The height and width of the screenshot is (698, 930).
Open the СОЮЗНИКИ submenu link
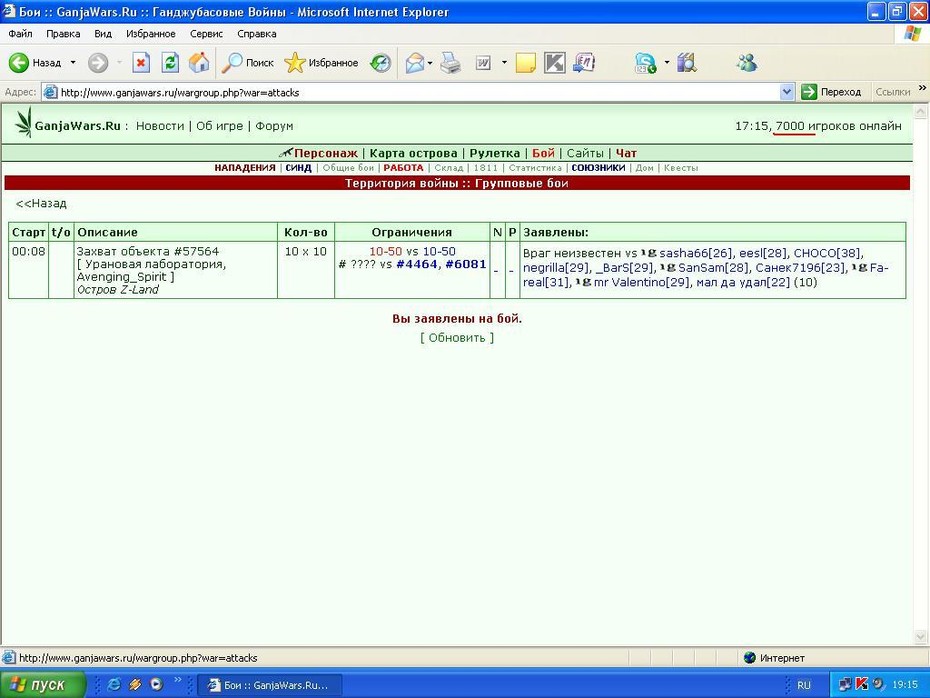[598, 168]
